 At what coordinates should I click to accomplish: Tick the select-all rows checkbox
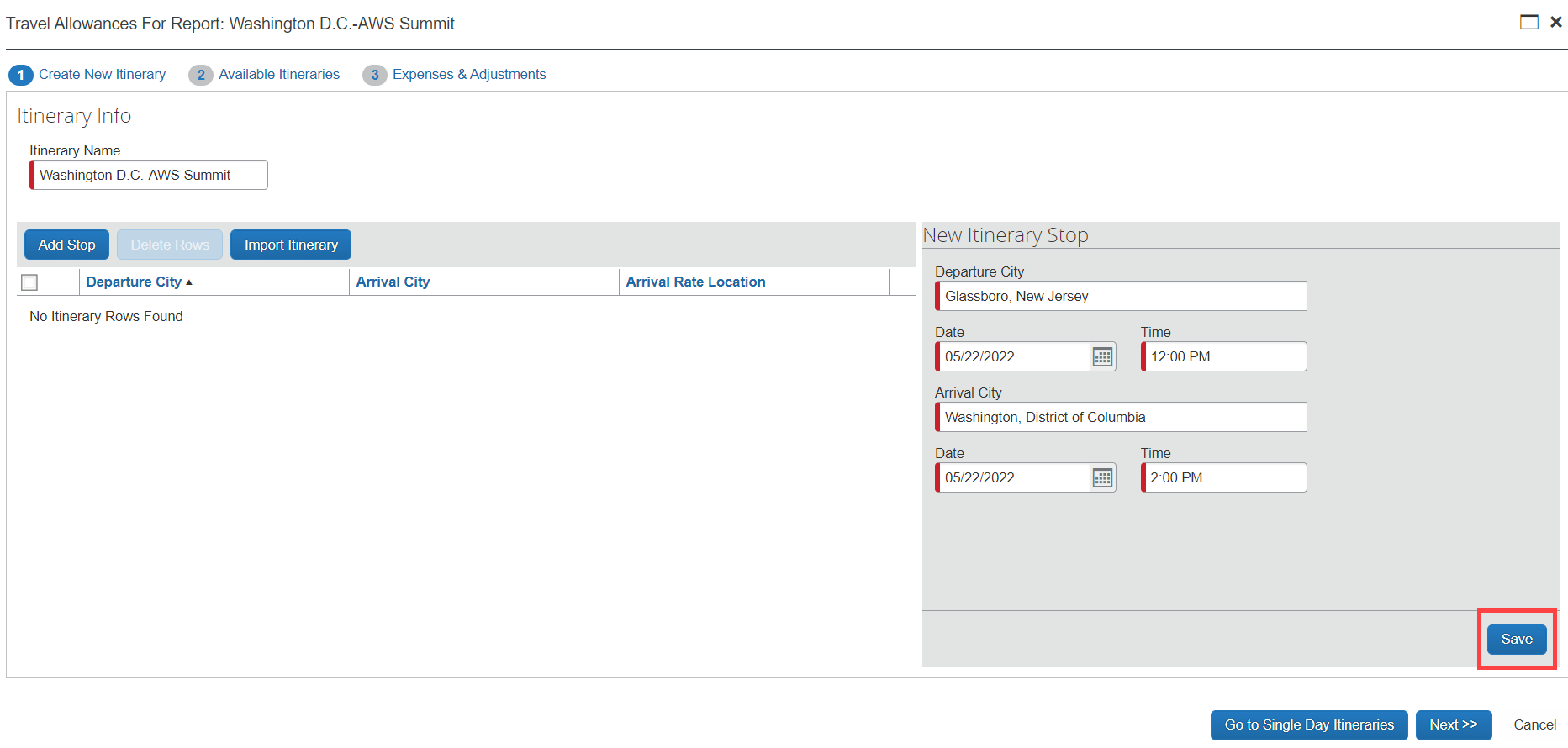(29, 282)
